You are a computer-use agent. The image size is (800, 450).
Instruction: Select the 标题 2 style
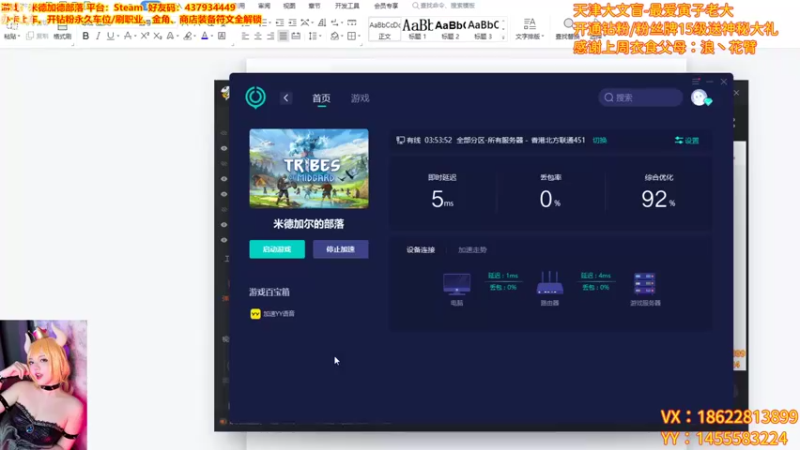click(450, 30)
